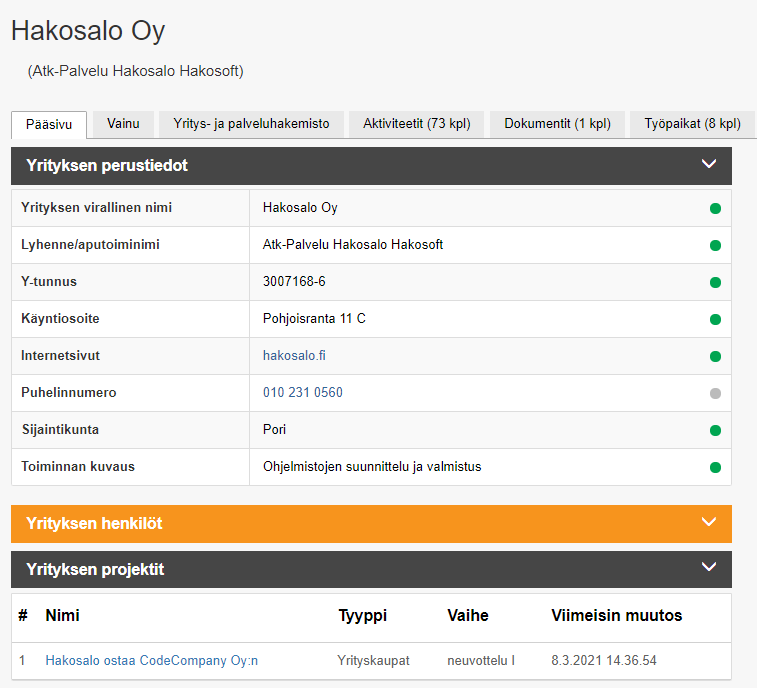Image resolution: width=757 pixels, height=688 pixels.
Task: Click the Internetsivut row label
Action: click(60, 356)
